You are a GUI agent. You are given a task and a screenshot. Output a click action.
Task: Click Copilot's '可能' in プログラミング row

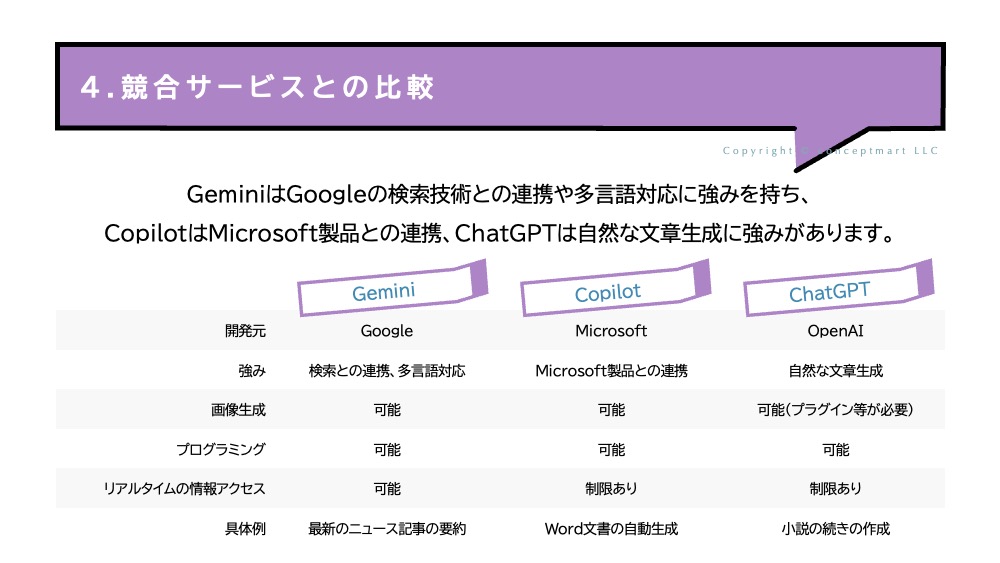pos(611,450)
